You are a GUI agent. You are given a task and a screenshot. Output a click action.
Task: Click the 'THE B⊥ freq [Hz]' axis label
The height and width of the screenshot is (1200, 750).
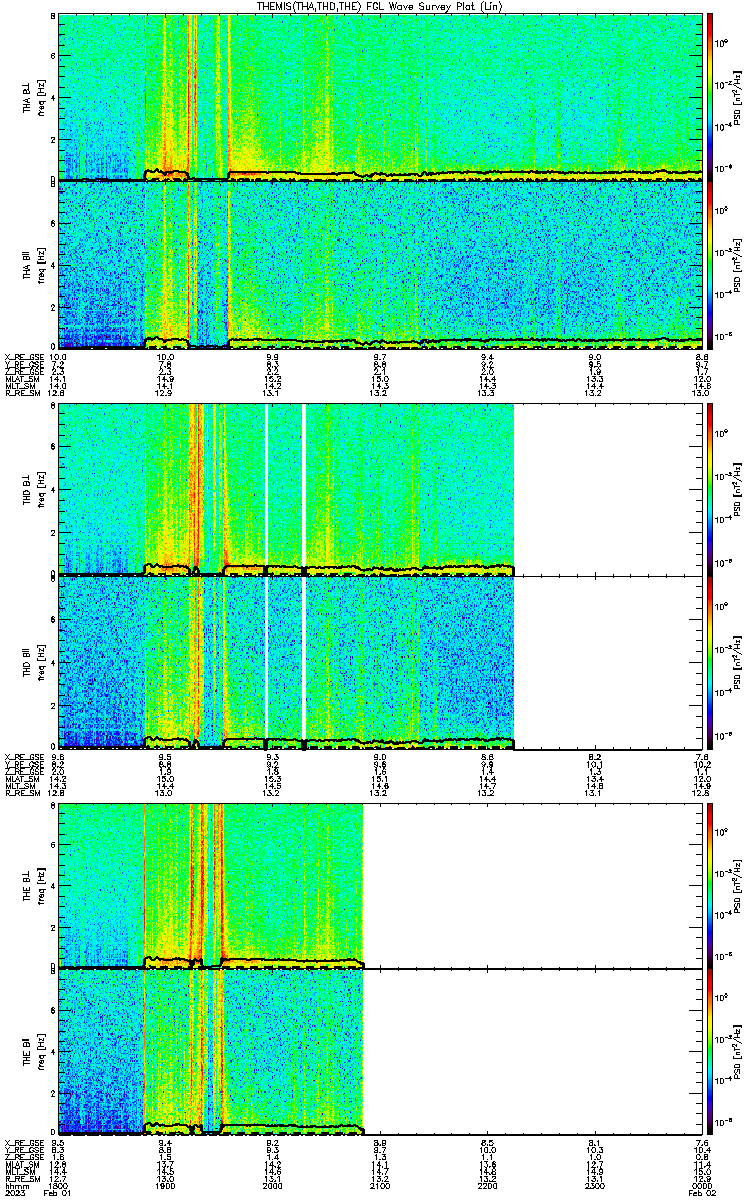click(x=32, y=885)
